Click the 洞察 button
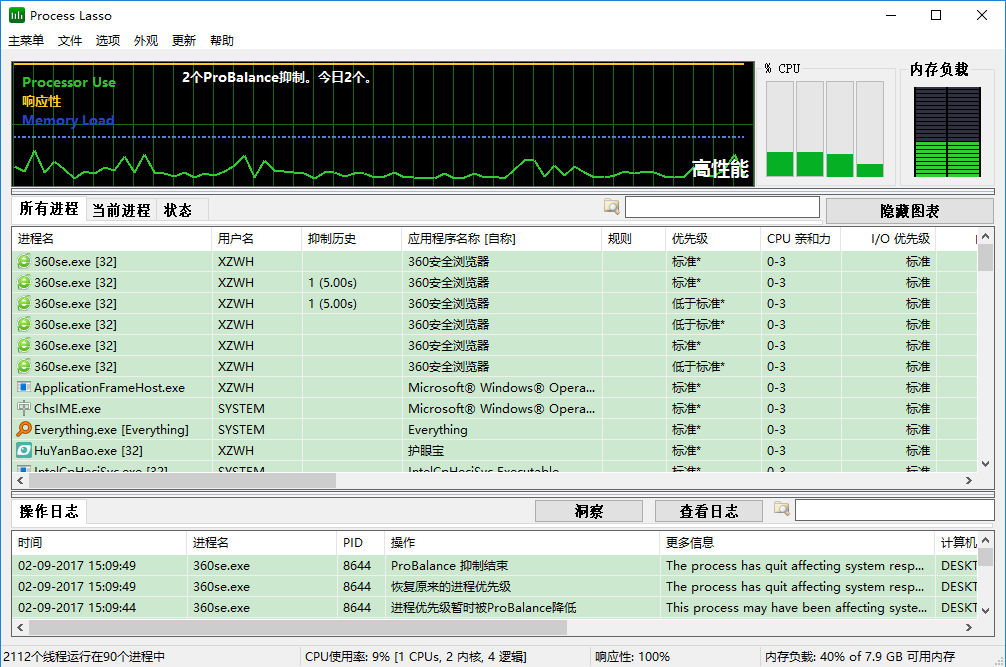 tap(588, 511)
